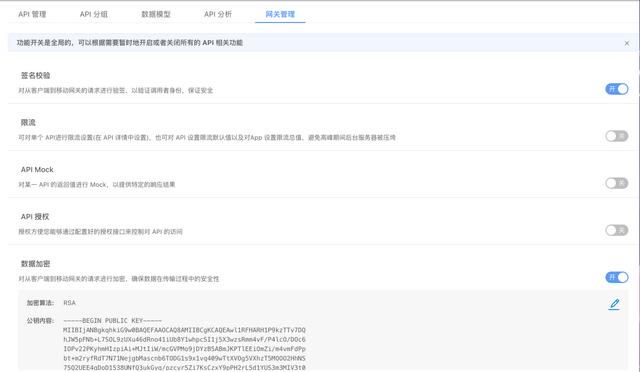Click the key line starting with MIIBIjANBgkqhkiG9w0BAQEFAAOCAQ8A

(184, 330)
